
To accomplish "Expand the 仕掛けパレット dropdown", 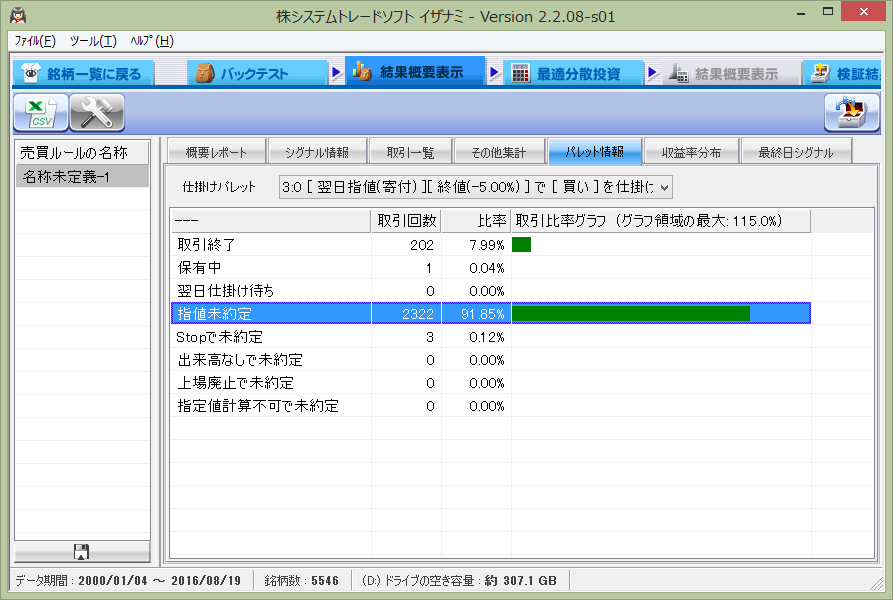I will click(664, 187).
